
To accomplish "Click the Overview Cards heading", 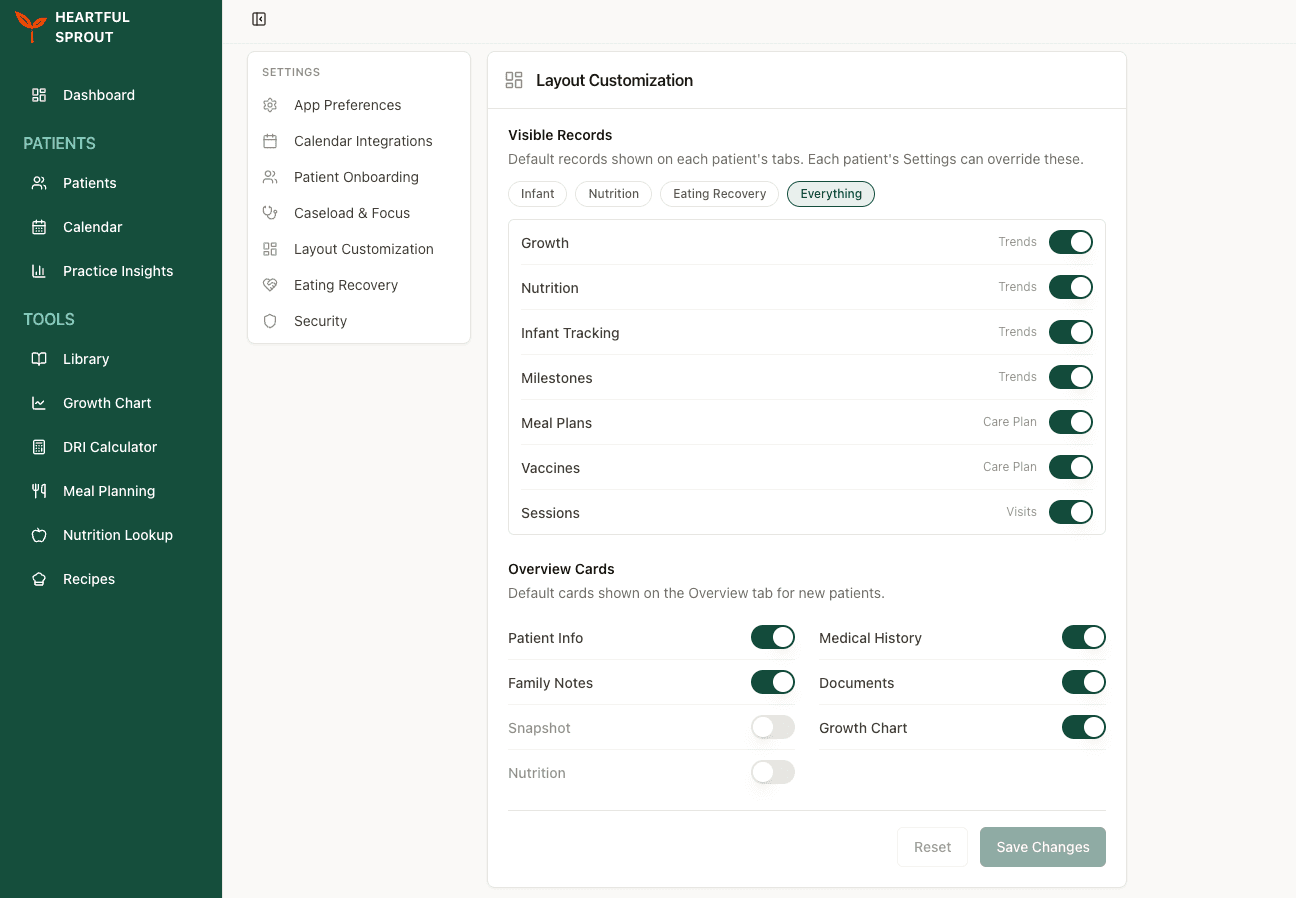I will pyautogui.click(x=561, y=569).
